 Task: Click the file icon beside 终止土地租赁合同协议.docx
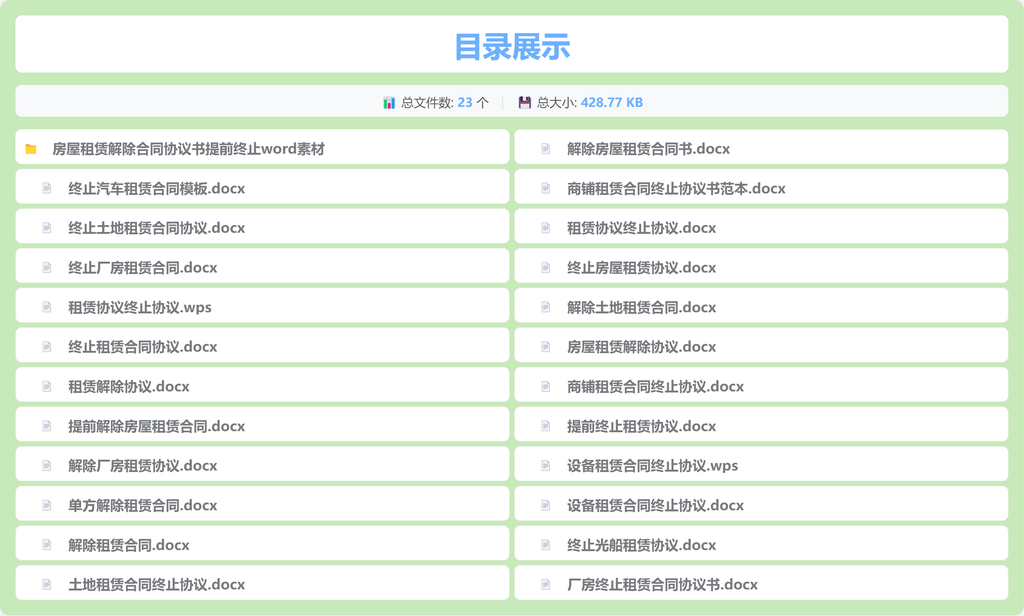[x=46, y=228]
